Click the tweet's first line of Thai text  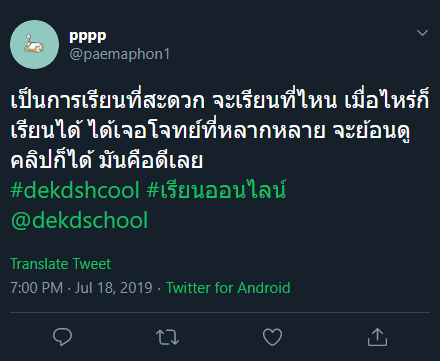[220, 99]
